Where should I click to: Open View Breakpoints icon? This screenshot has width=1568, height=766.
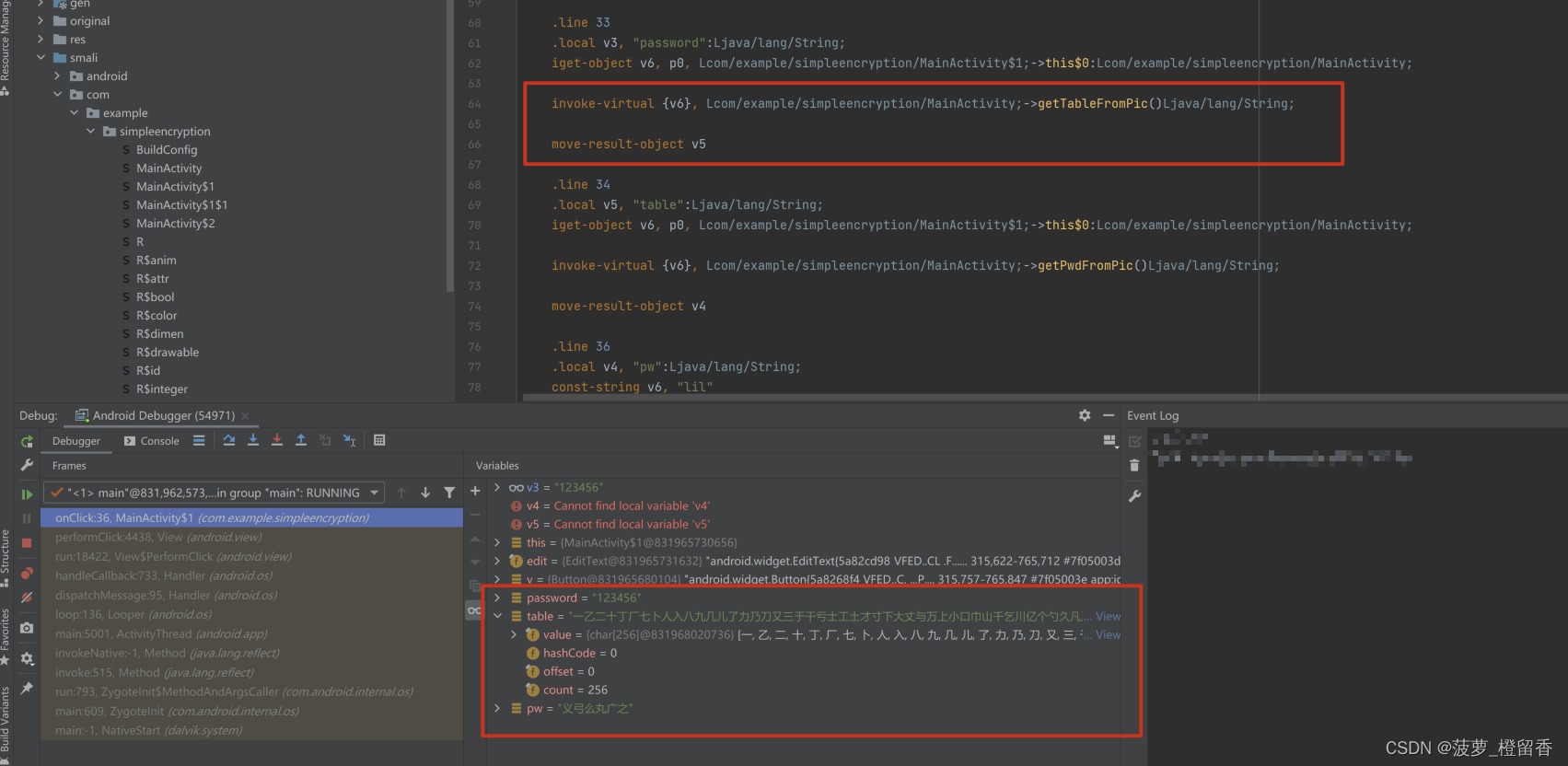27,573
